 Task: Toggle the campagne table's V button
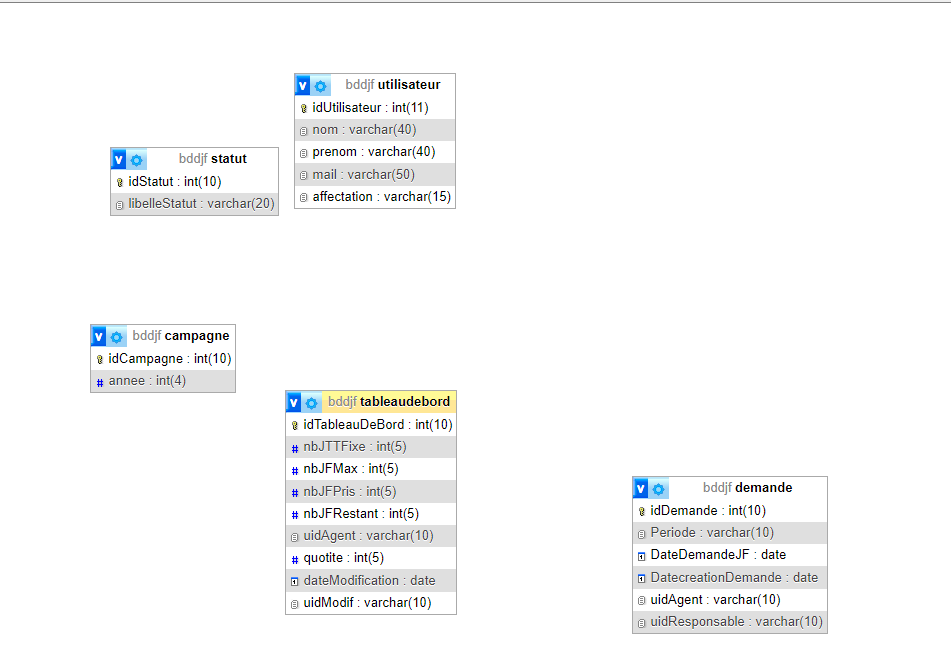point(99,337)
